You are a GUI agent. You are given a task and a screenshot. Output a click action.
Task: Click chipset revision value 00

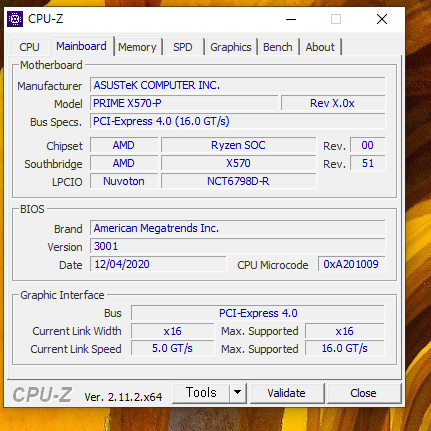pos(367,145)
